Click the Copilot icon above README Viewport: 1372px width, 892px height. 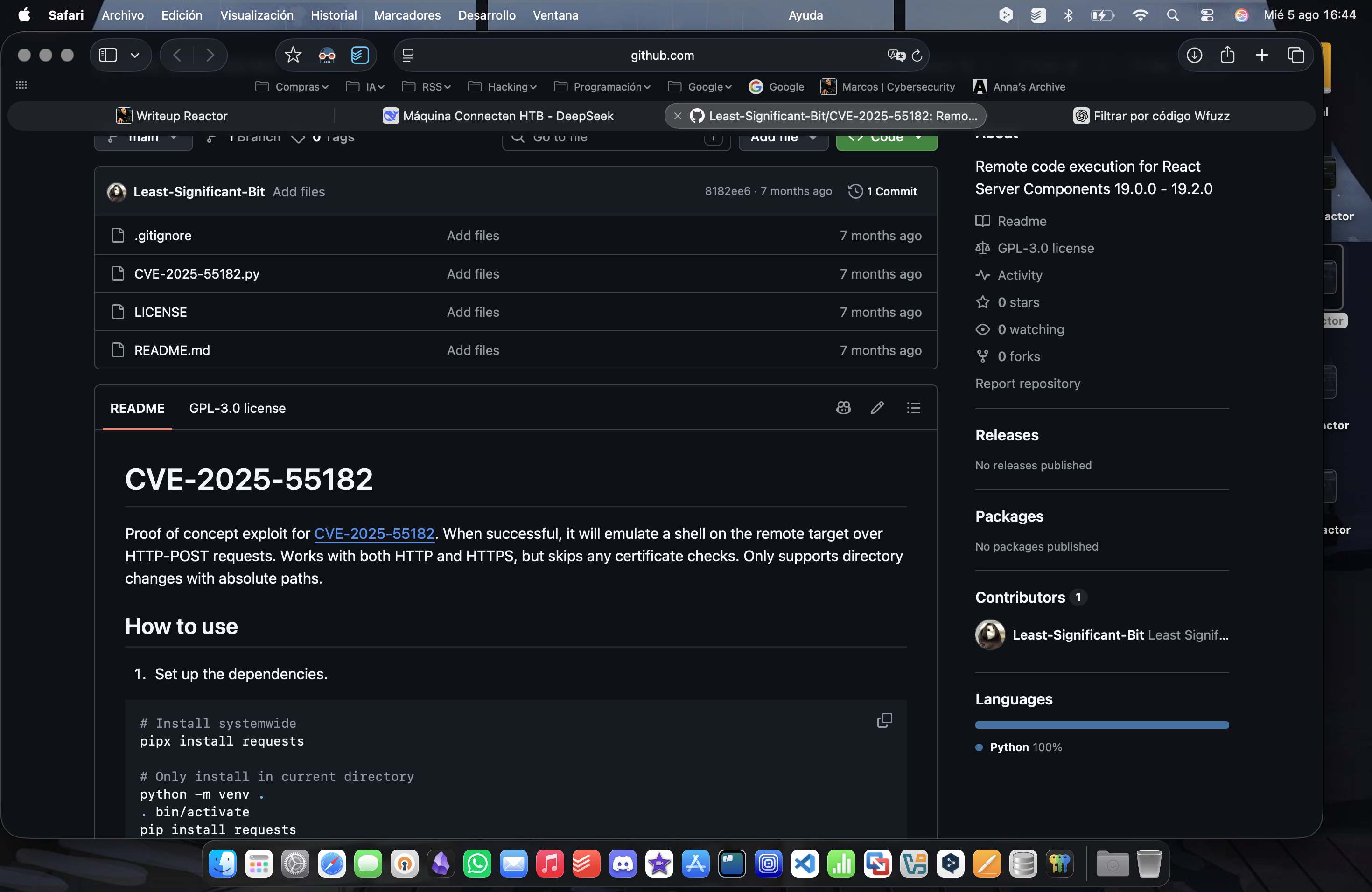click(843, 408)
